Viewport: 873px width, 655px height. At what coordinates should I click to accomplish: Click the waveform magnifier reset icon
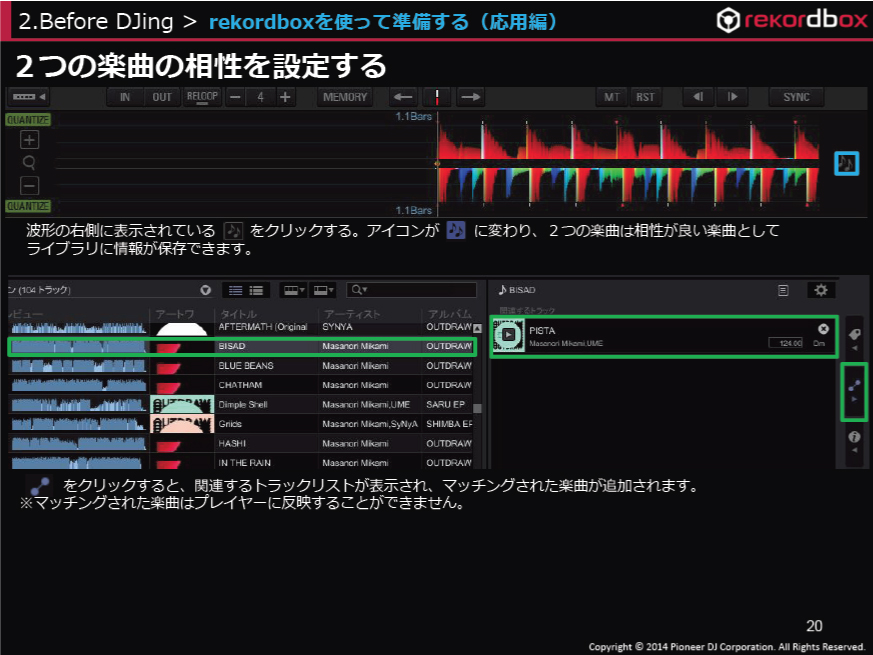click(30, 162)
